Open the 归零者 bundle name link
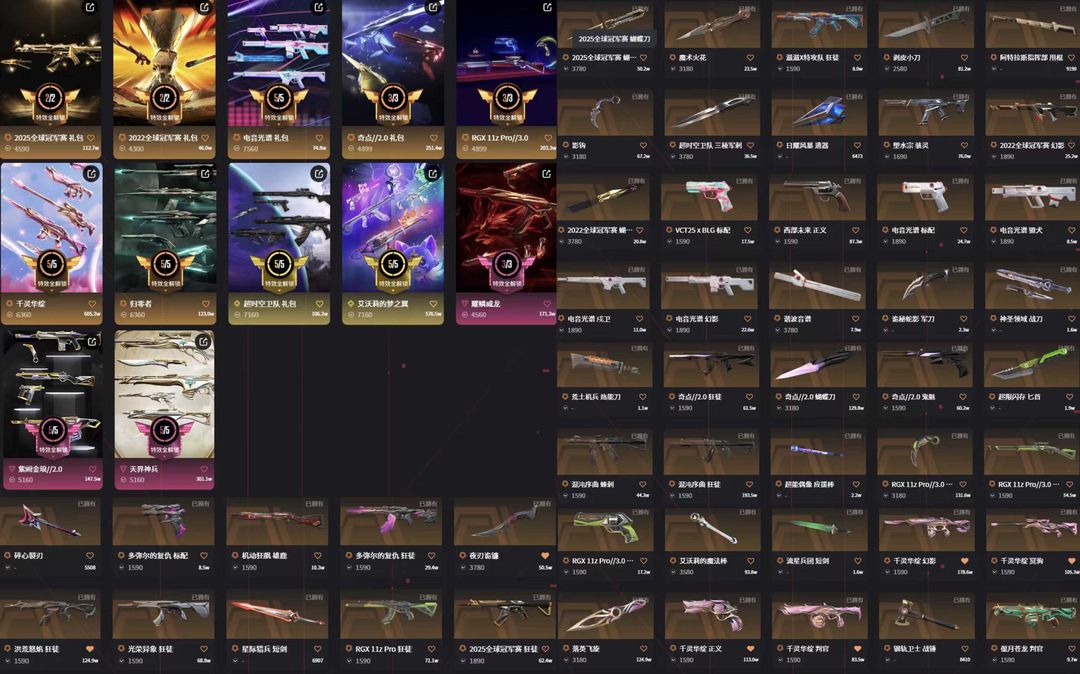Image resolution: width=1080 pixels, height=674 pixels. coord(140,304)
